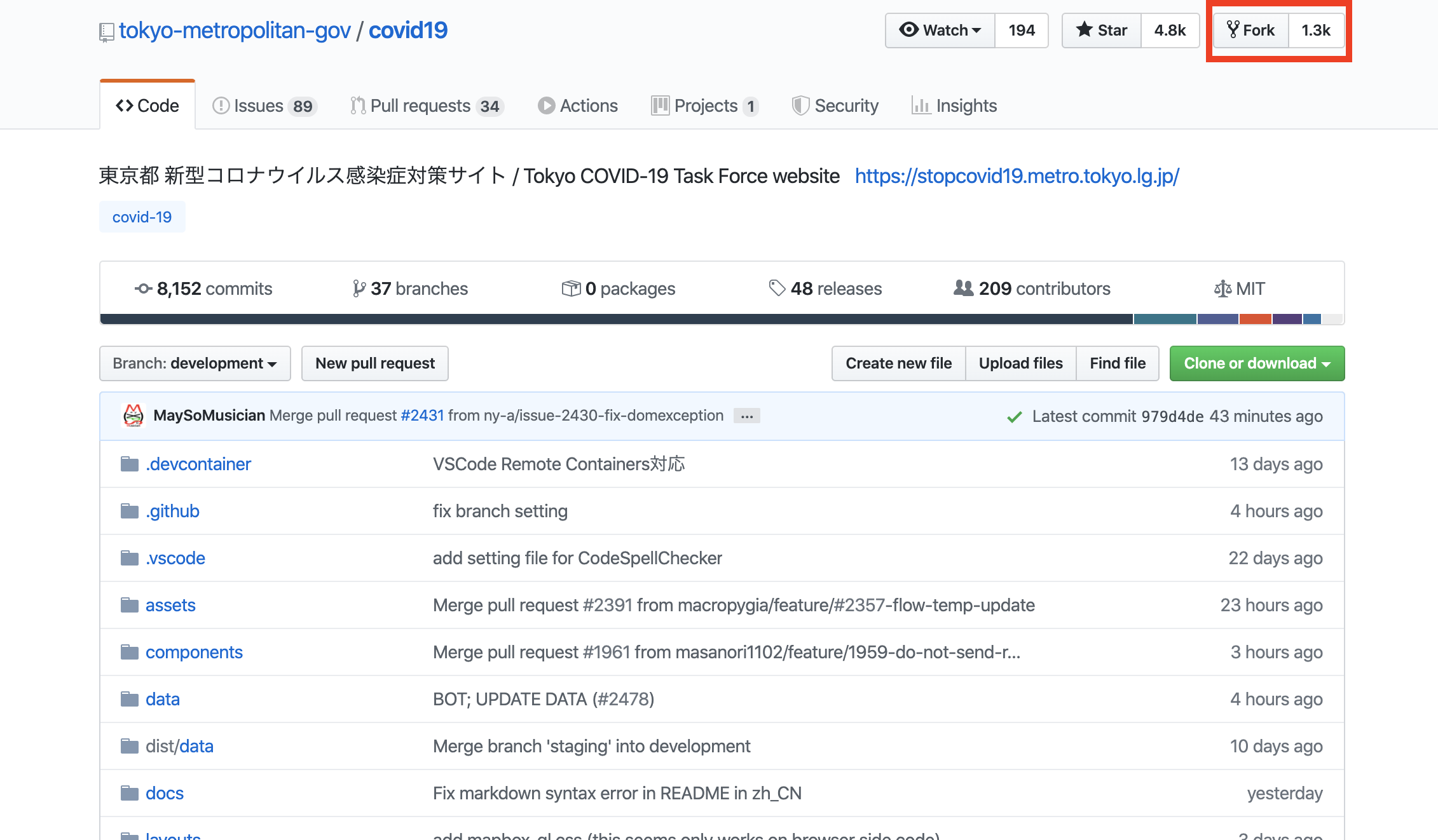Select the Code tab
Viewport: 1438px width, 840px height.
point(147,105)
